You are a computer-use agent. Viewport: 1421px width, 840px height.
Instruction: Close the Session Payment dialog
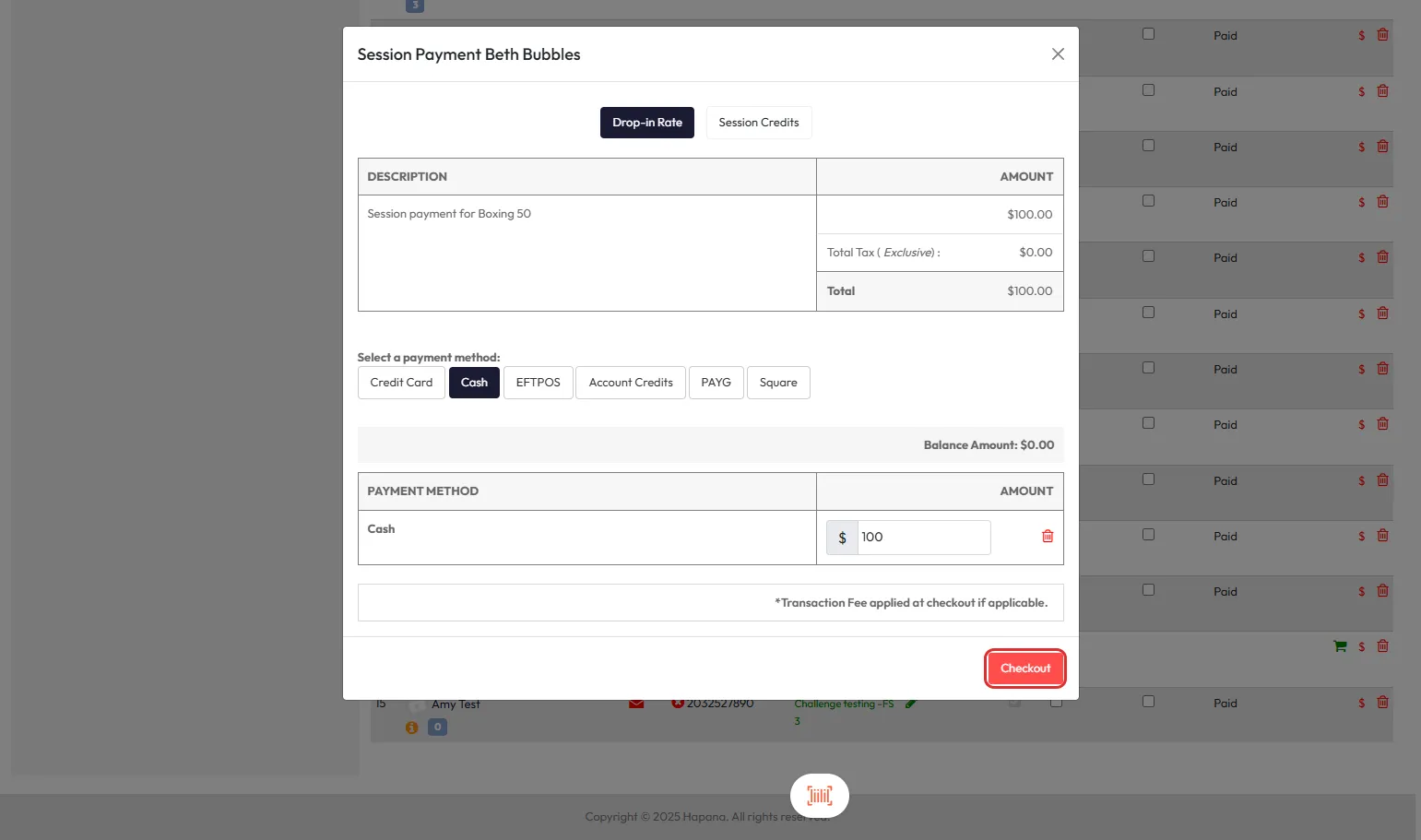1058,54
